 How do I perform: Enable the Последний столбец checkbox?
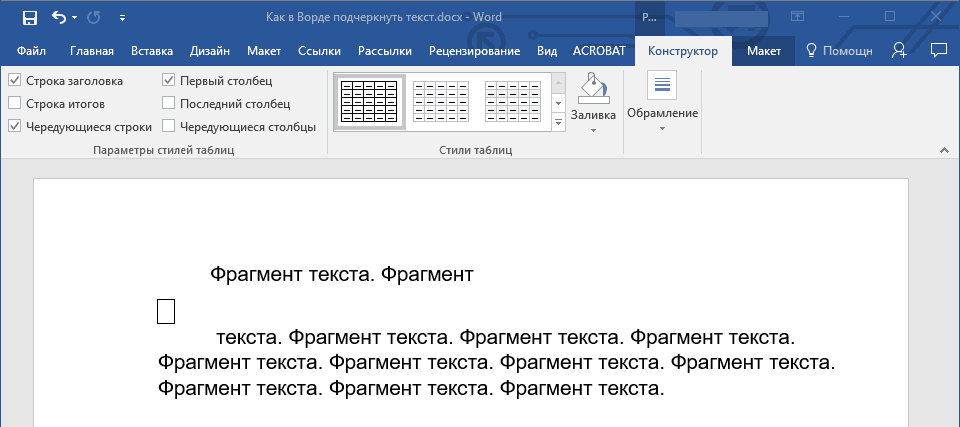[169, 103]
